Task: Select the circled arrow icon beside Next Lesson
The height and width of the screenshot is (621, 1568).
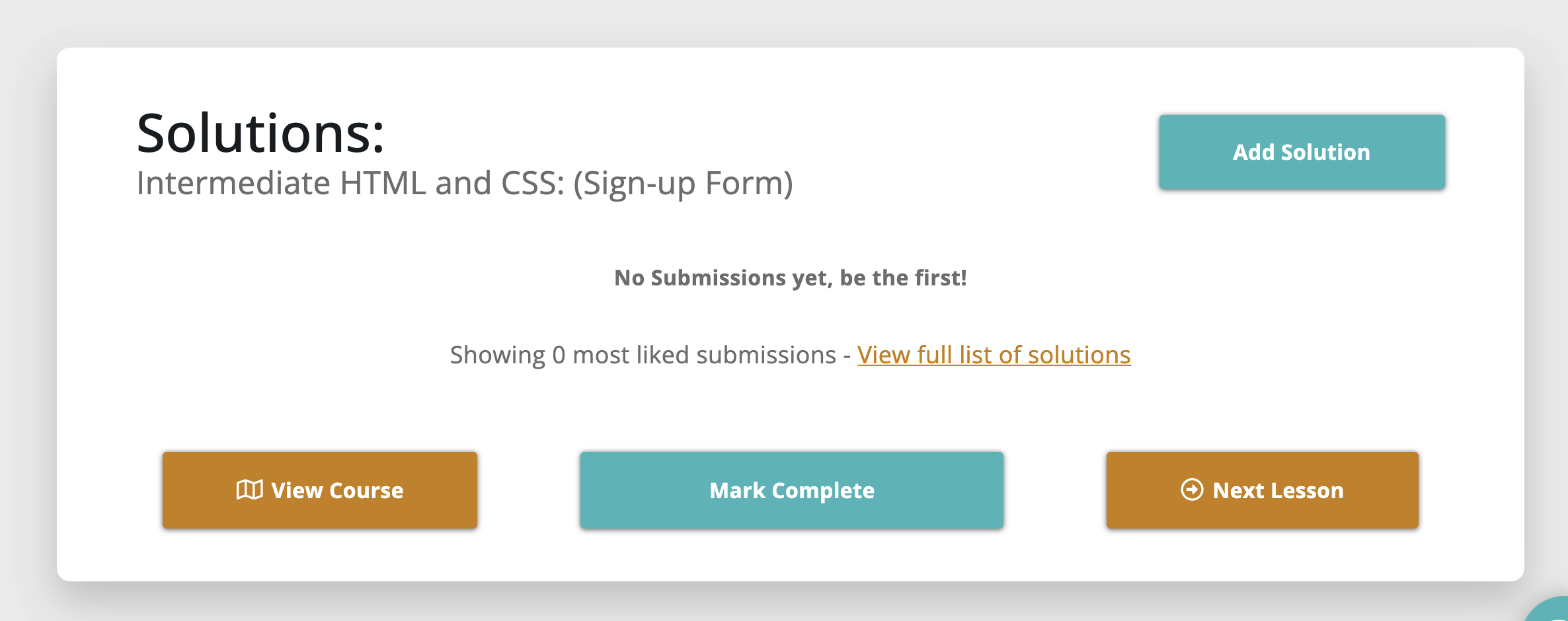Action: coord(1192,490)
